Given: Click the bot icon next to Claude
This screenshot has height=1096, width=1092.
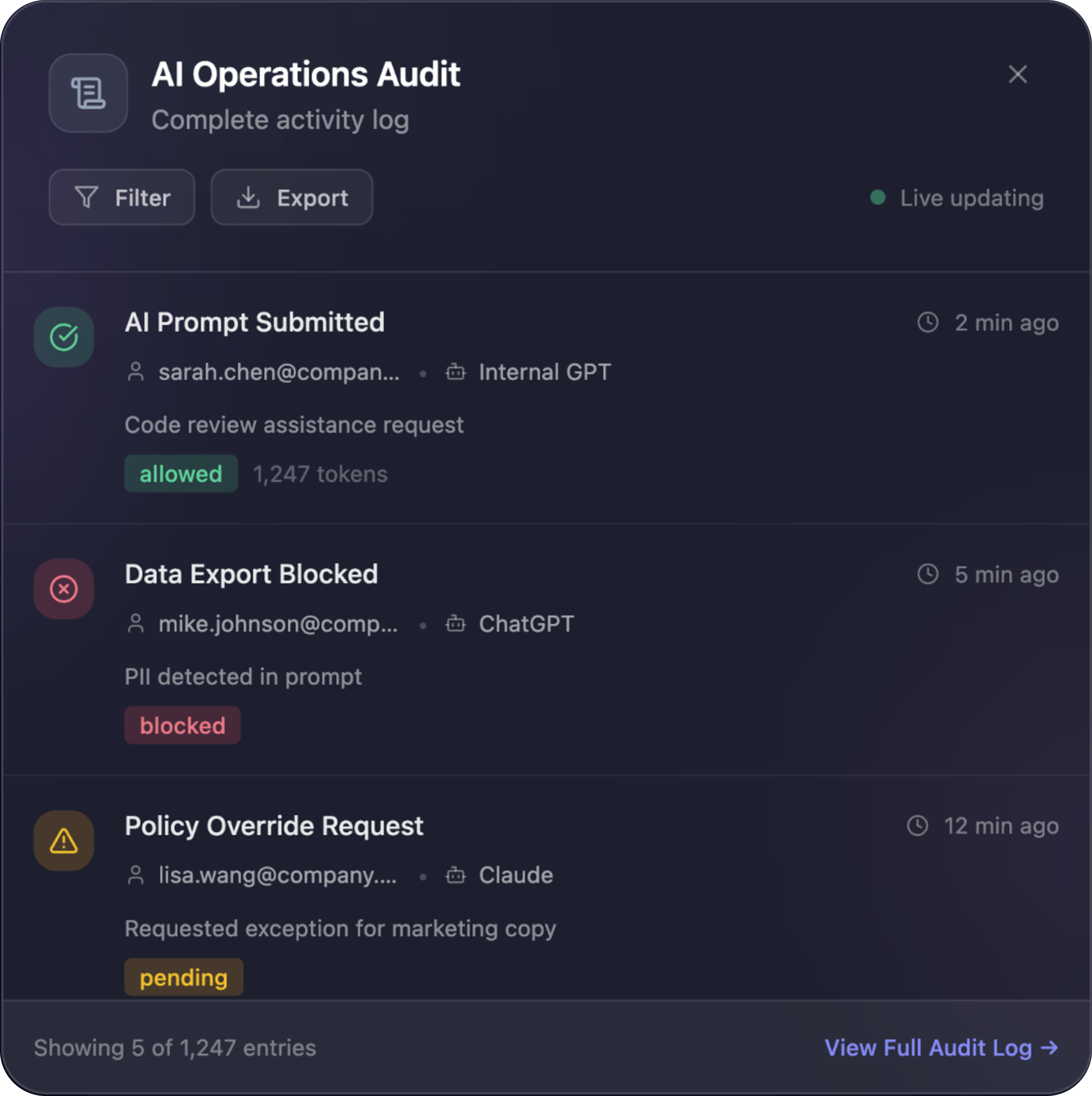Looking at the screenshot, I should 455,876.
